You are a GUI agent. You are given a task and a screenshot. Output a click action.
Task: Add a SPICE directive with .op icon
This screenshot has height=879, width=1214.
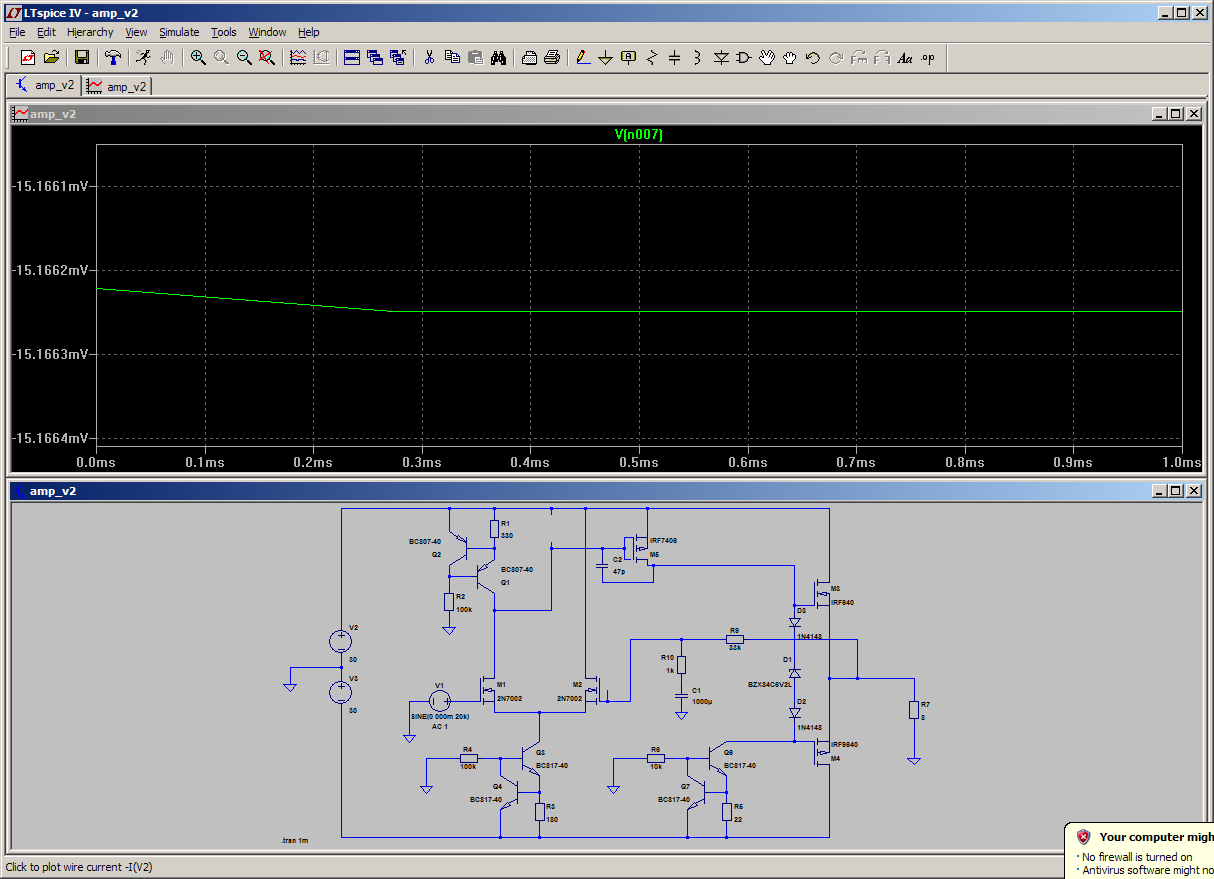coord(928,58)
